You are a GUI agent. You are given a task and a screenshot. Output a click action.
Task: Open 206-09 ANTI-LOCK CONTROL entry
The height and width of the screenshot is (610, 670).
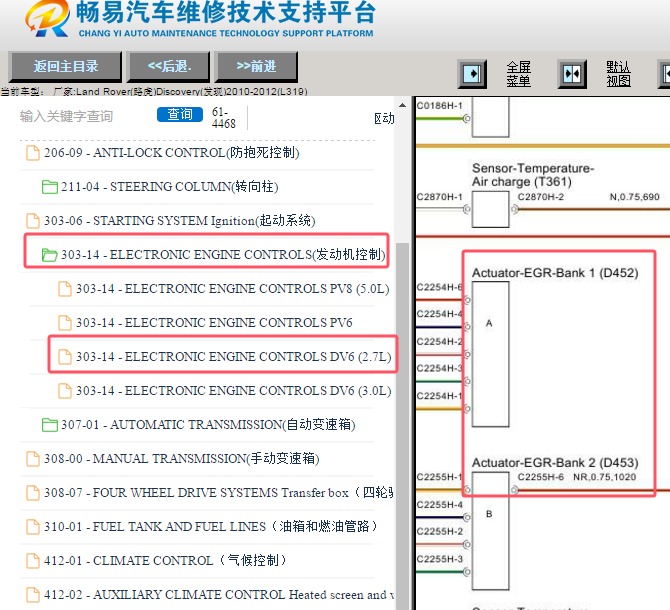(x=171, y=152)
